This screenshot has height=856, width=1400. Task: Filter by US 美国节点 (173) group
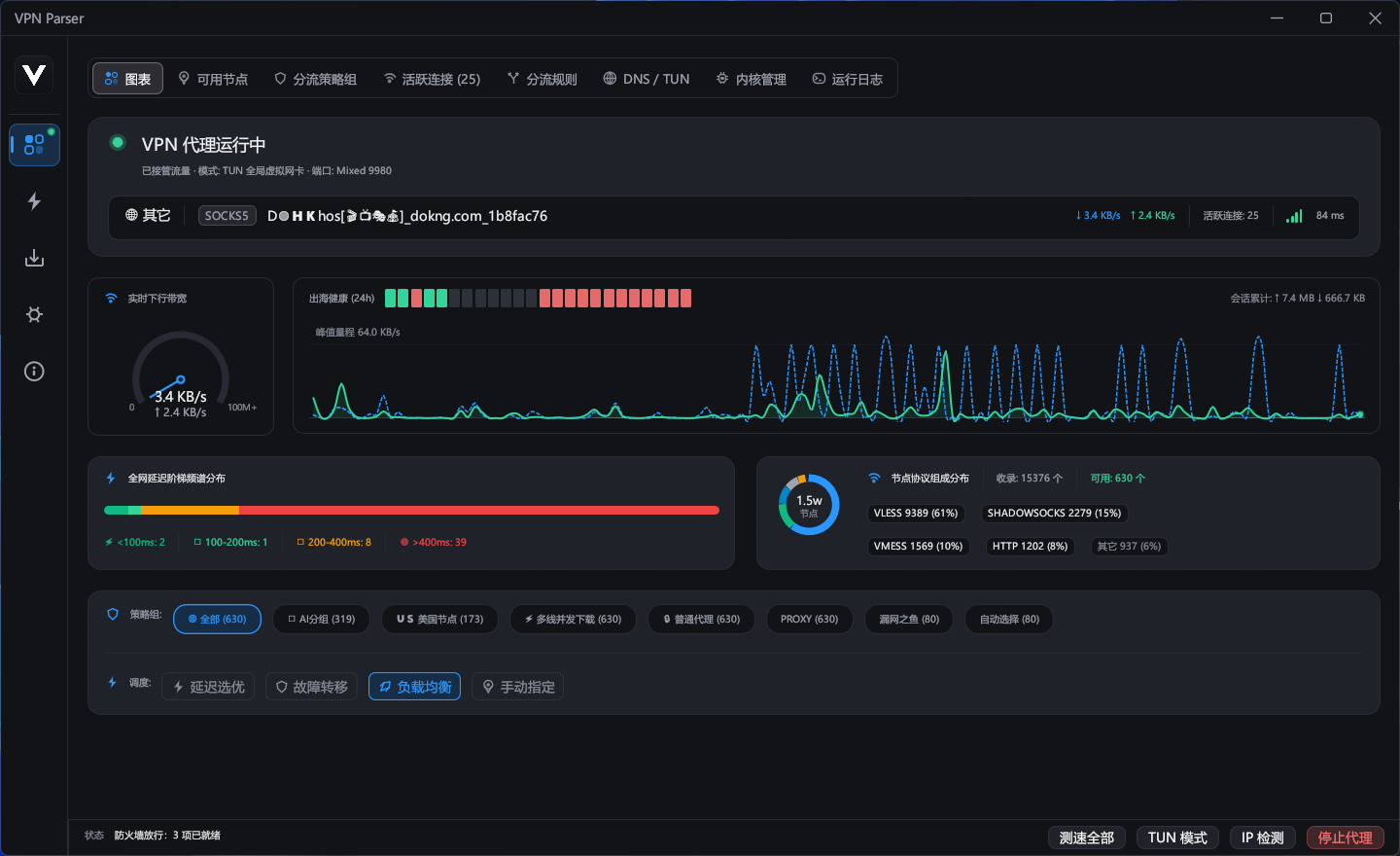[x=439, y=620]
